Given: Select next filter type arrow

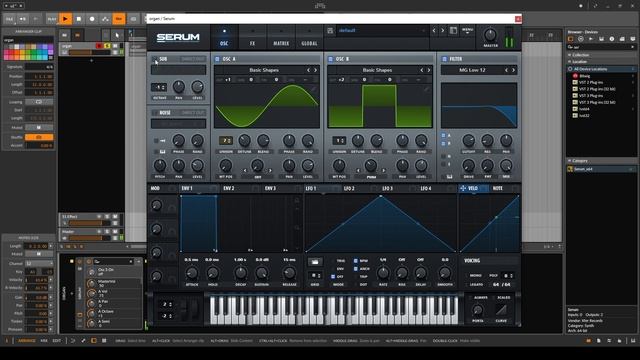Looking at the screenshot, I should [x=513, y=70].
